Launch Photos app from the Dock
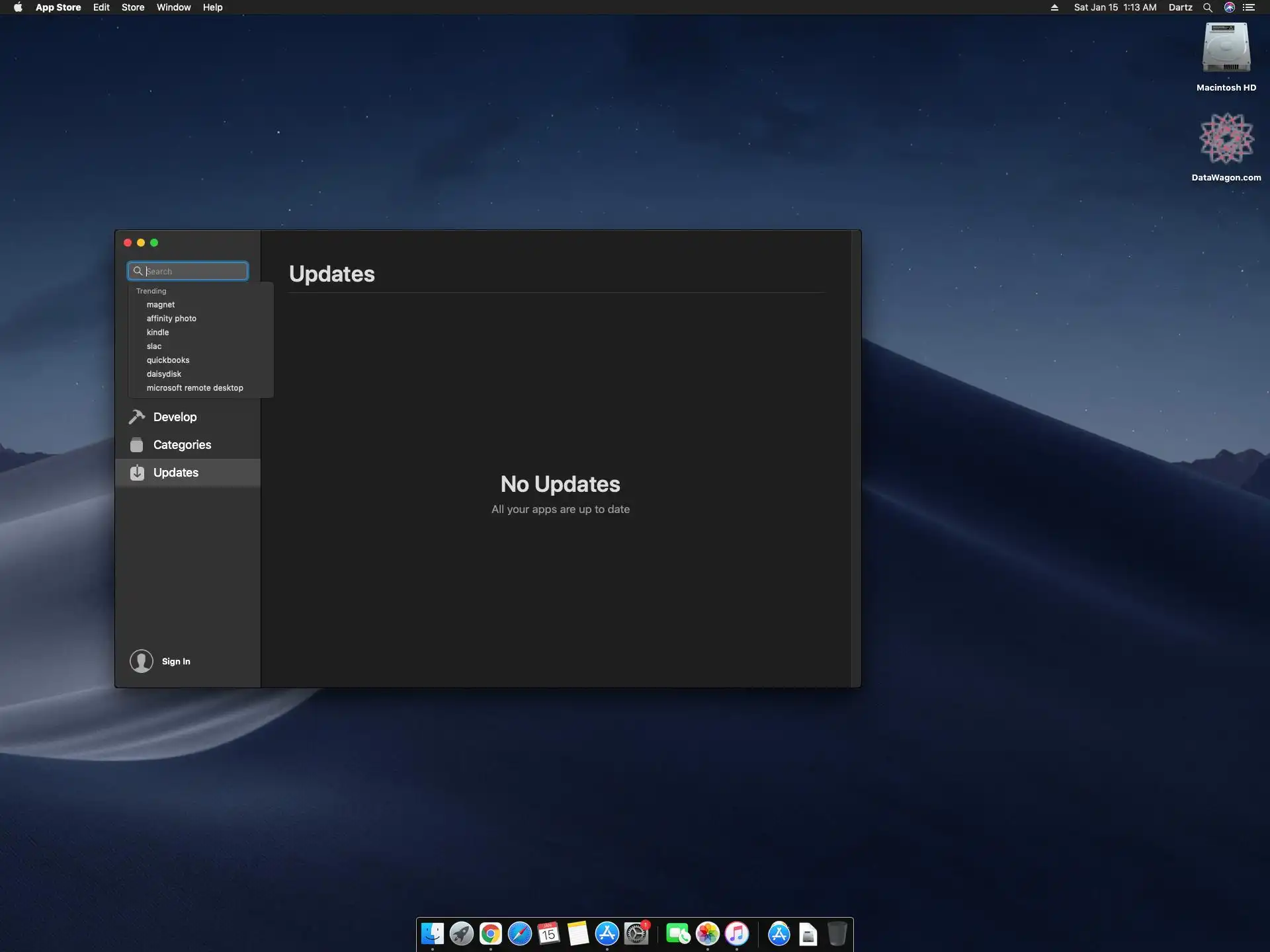This screenshot has width=1270, height=952. (x=708, y=933)
